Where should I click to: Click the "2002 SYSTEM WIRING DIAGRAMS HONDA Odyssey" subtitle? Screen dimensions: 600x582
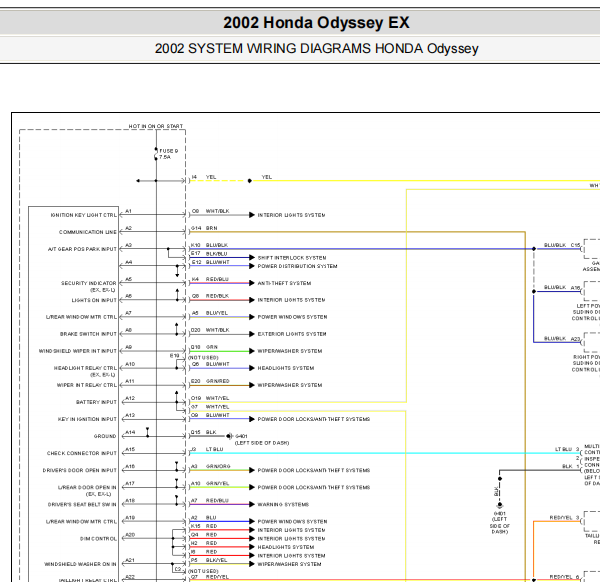pos(316,49)
